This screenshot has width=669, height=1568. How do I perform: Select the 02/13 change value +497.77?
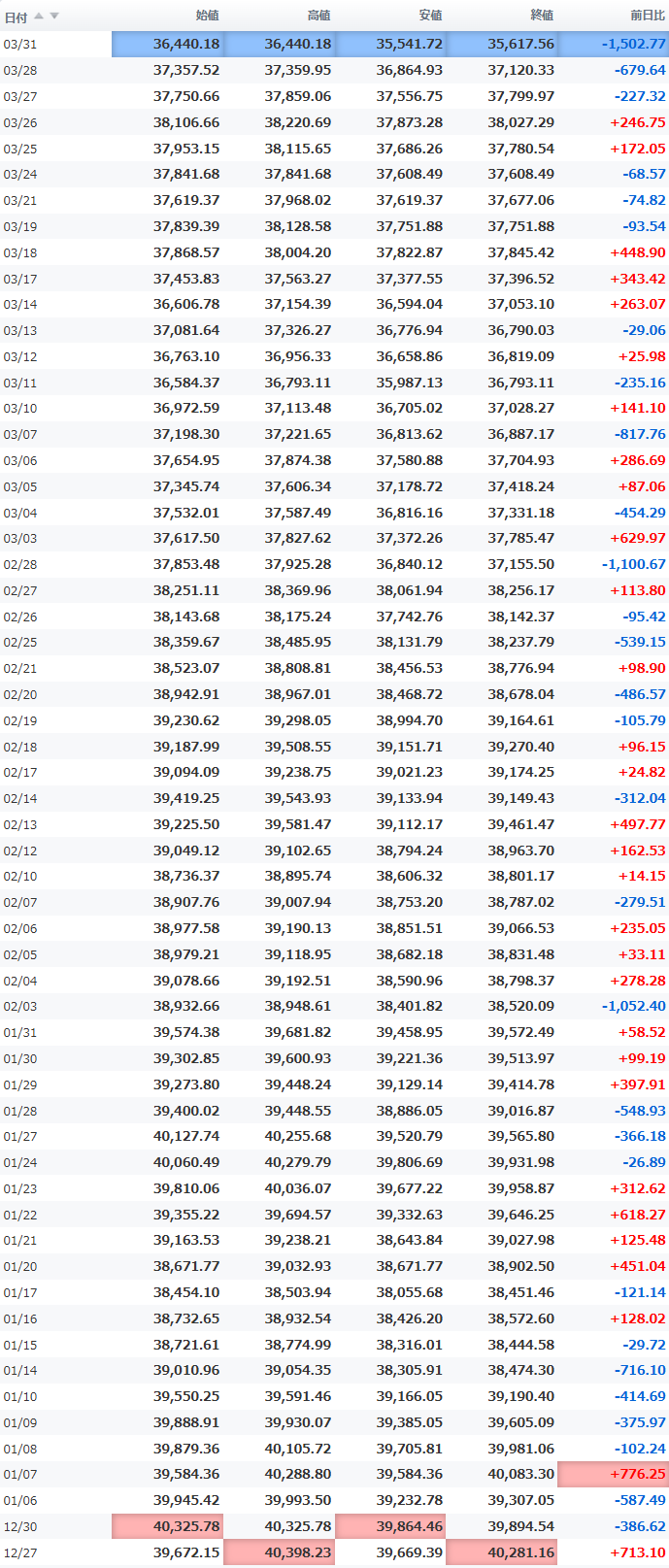click(638, 824)
